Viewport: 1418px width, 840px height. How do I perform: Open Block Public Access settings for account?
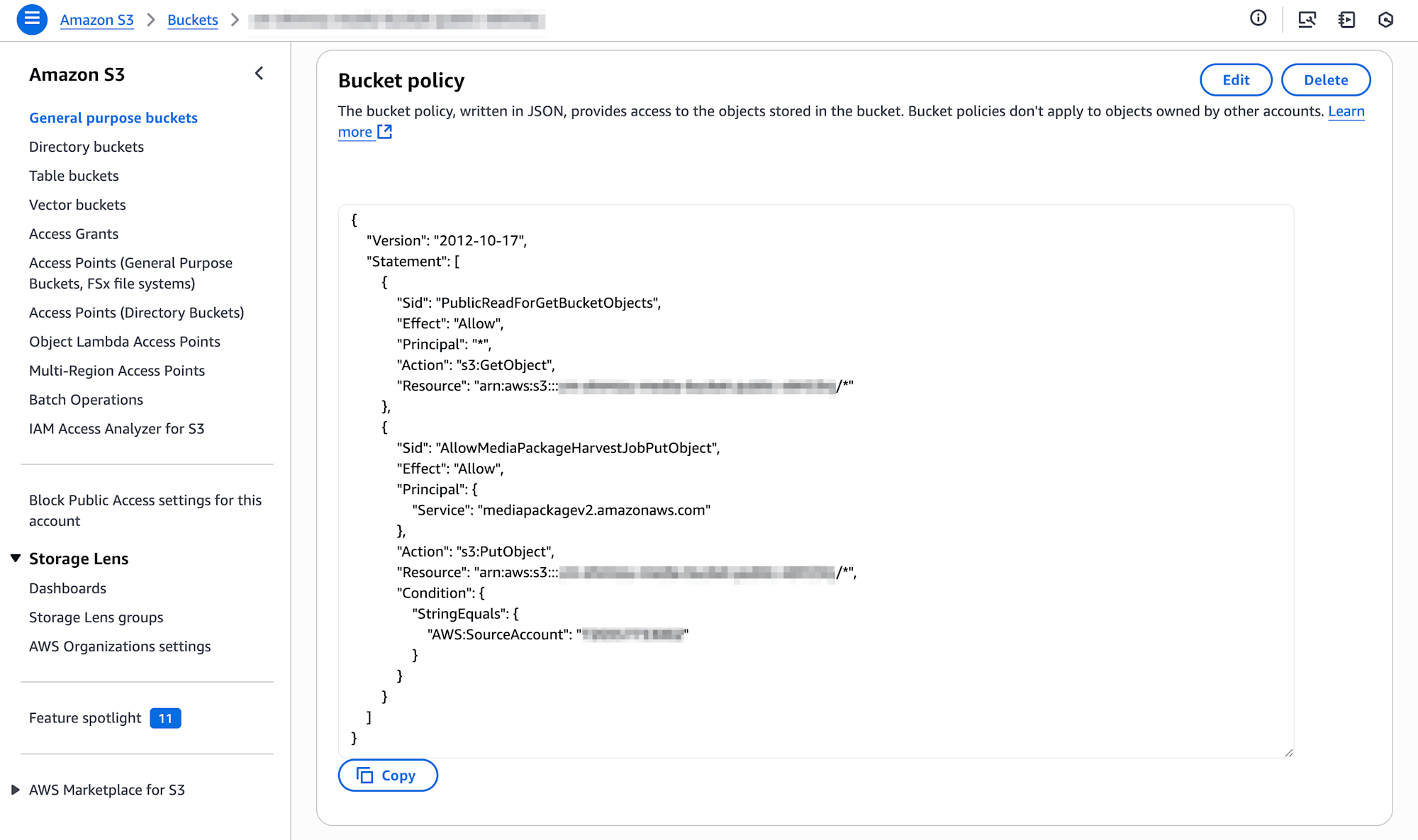[x=145, y=510]
